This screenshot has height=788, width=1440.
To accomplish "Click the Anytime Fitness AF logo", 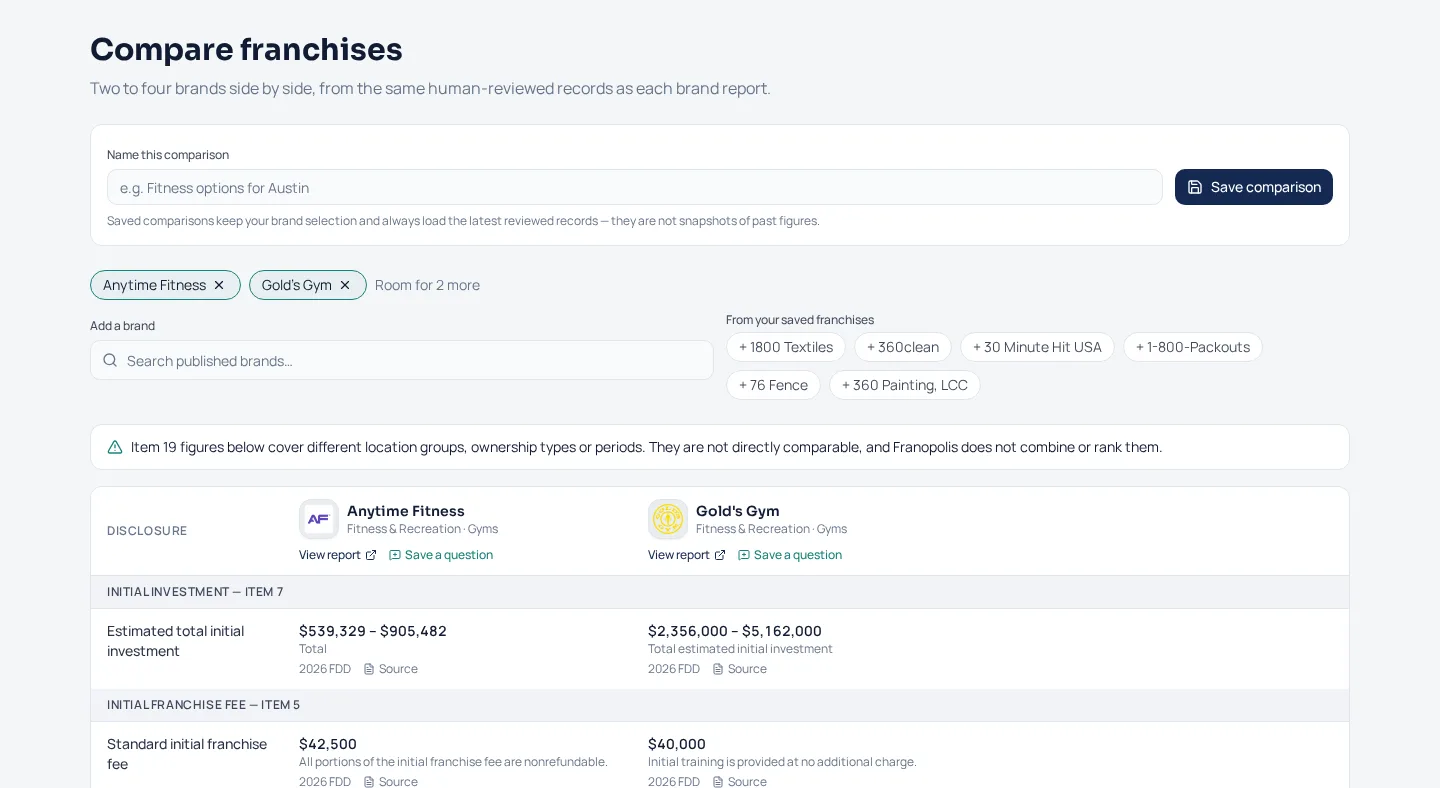I will coord(319,519).
